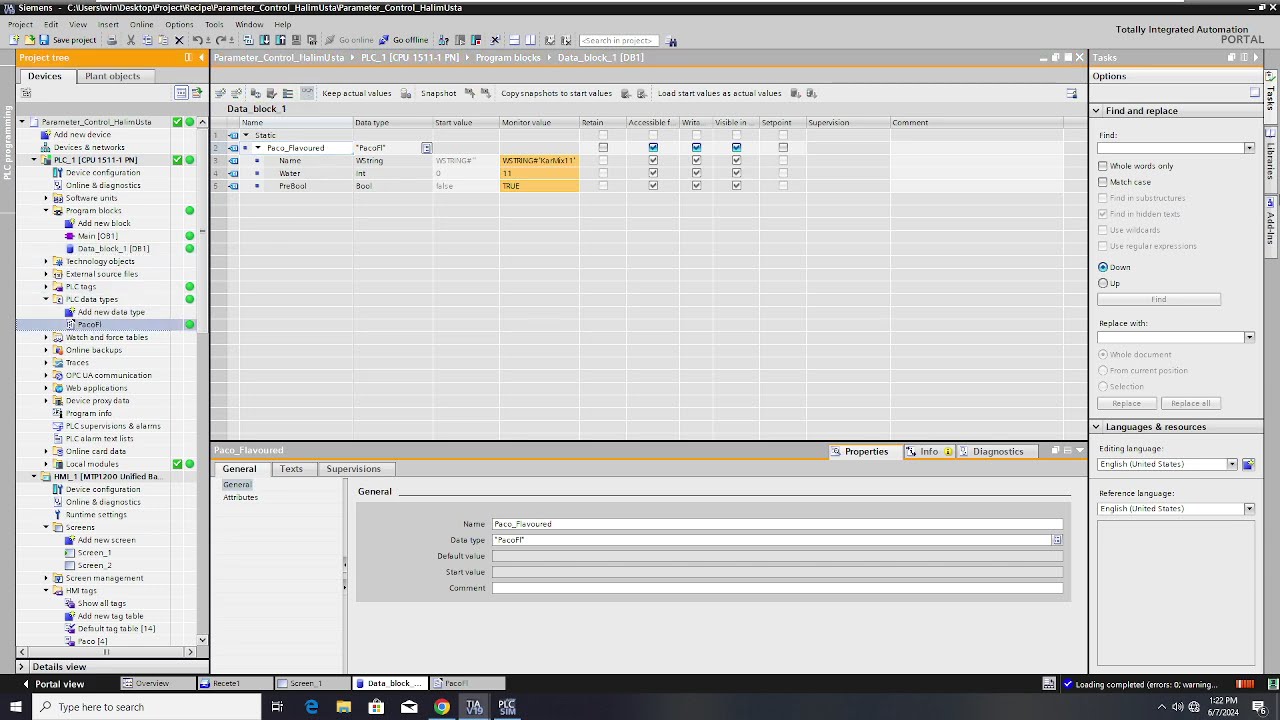Click the Comment field in General properties

pos(777,588)
